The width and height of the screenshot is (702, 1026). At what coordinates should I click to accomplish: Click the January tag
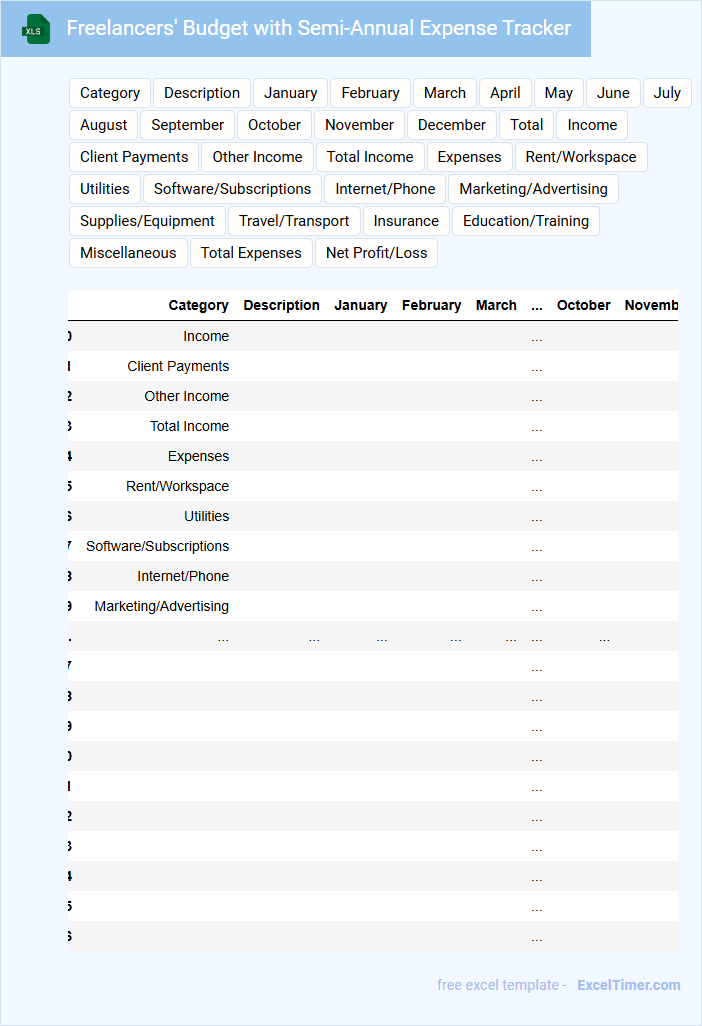point(290,93)
